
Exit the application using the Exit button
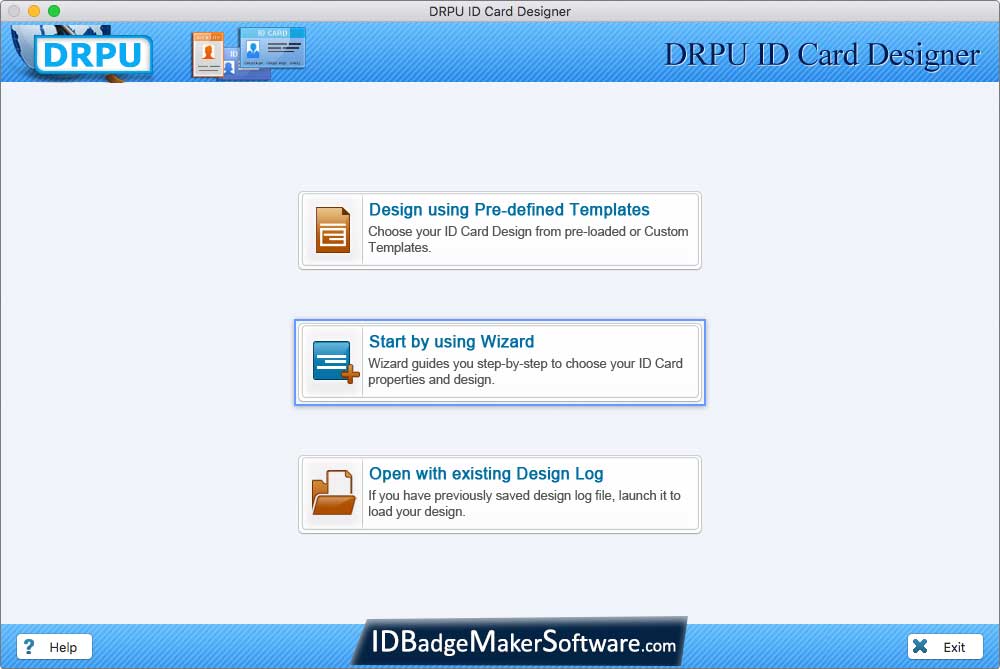click(945, 647)
